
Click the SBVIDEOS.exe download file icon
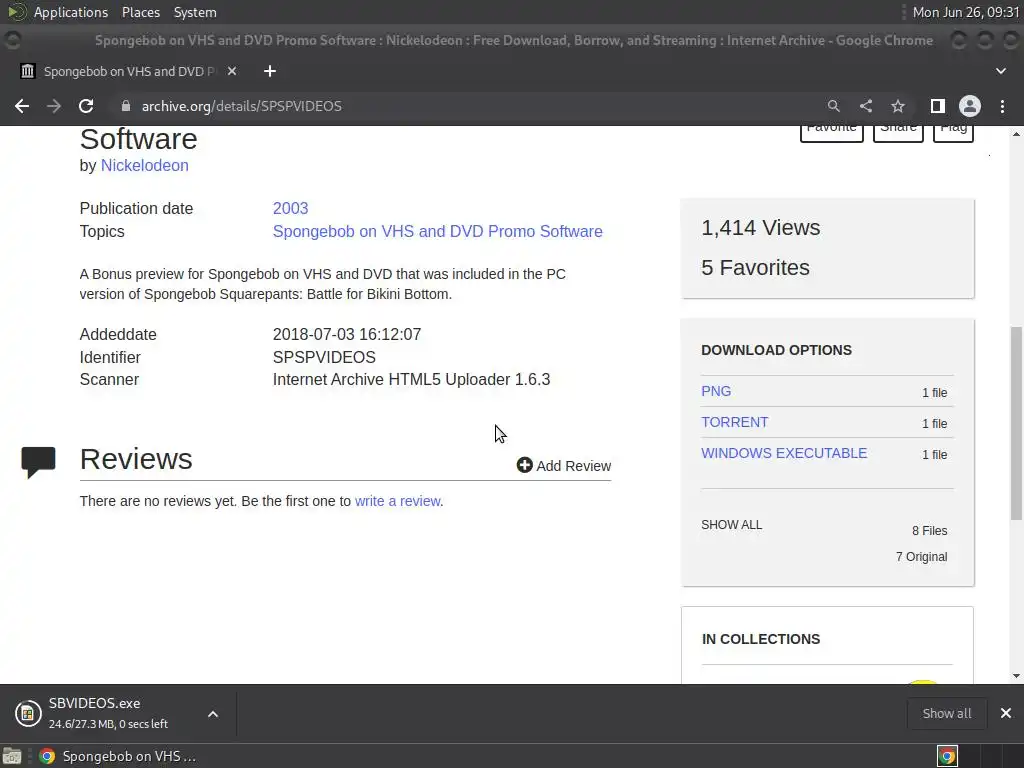28,713
